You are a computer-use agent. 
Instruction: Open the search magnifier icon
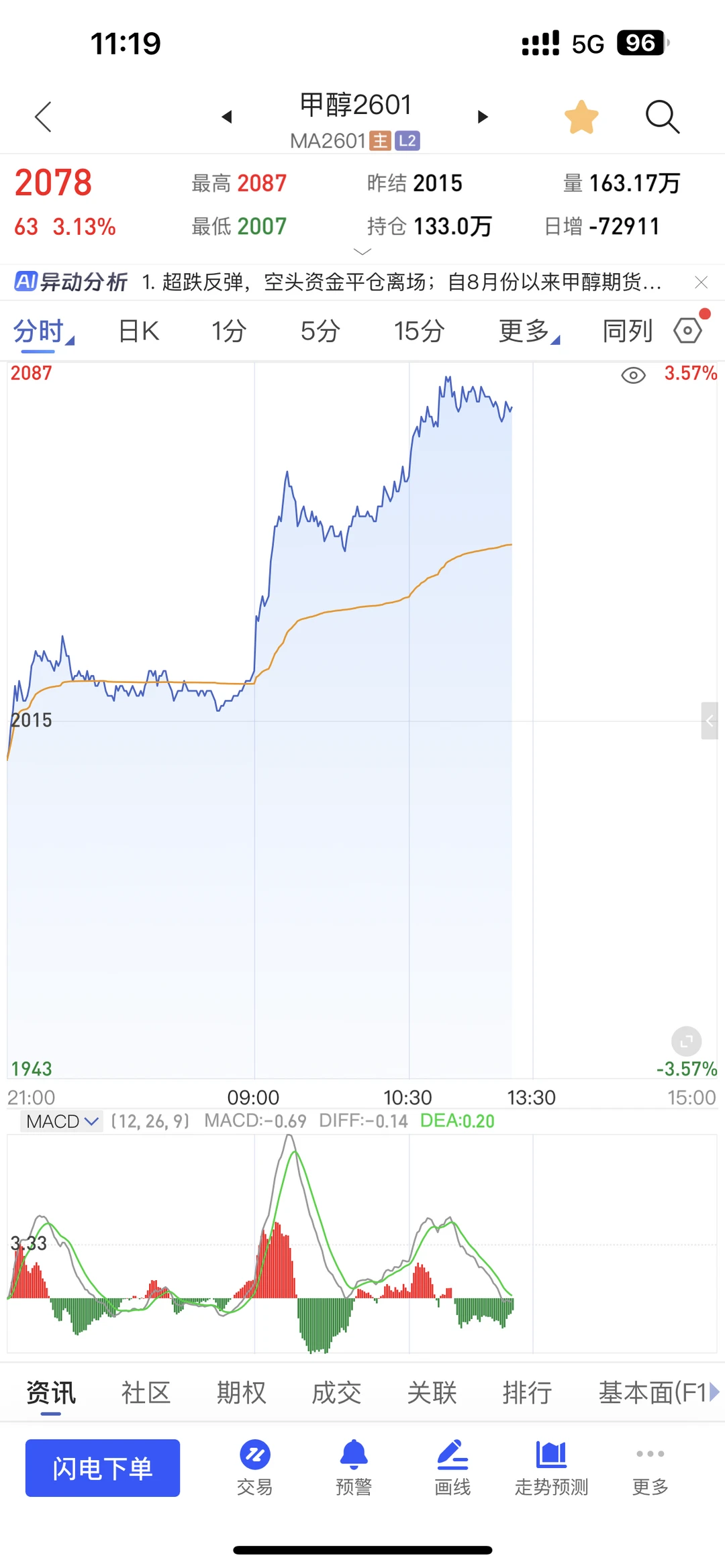(663, 117)
